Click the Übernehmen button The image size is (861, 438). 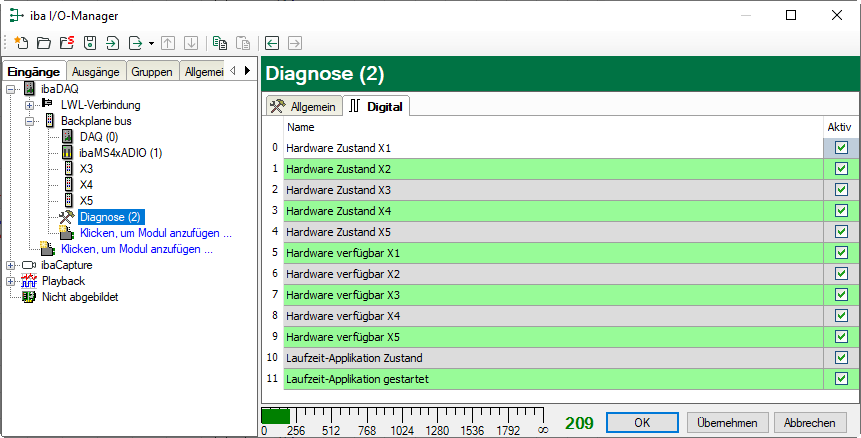pos(727,423)
